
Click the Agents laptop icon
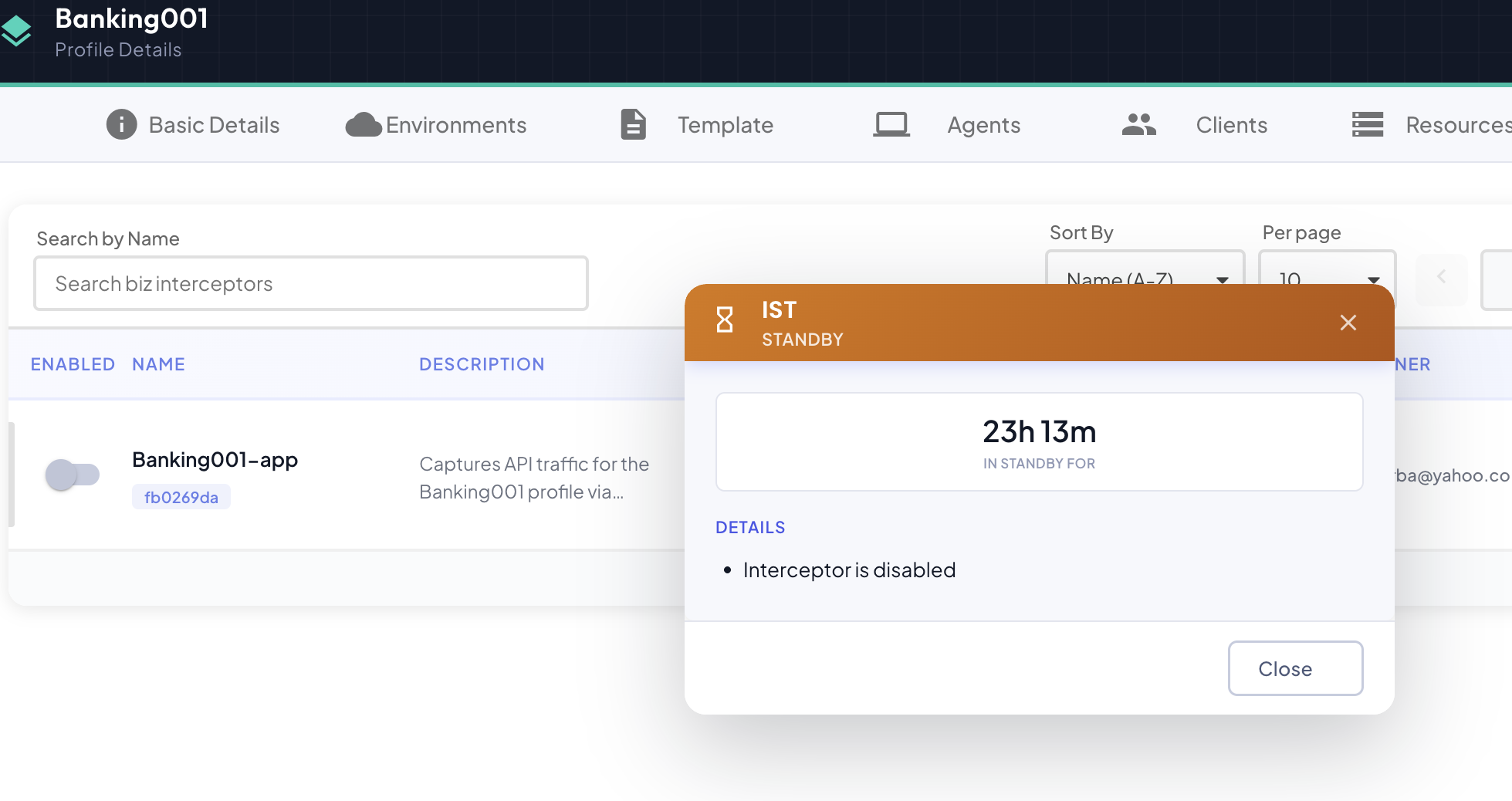[x=891, y=124]
